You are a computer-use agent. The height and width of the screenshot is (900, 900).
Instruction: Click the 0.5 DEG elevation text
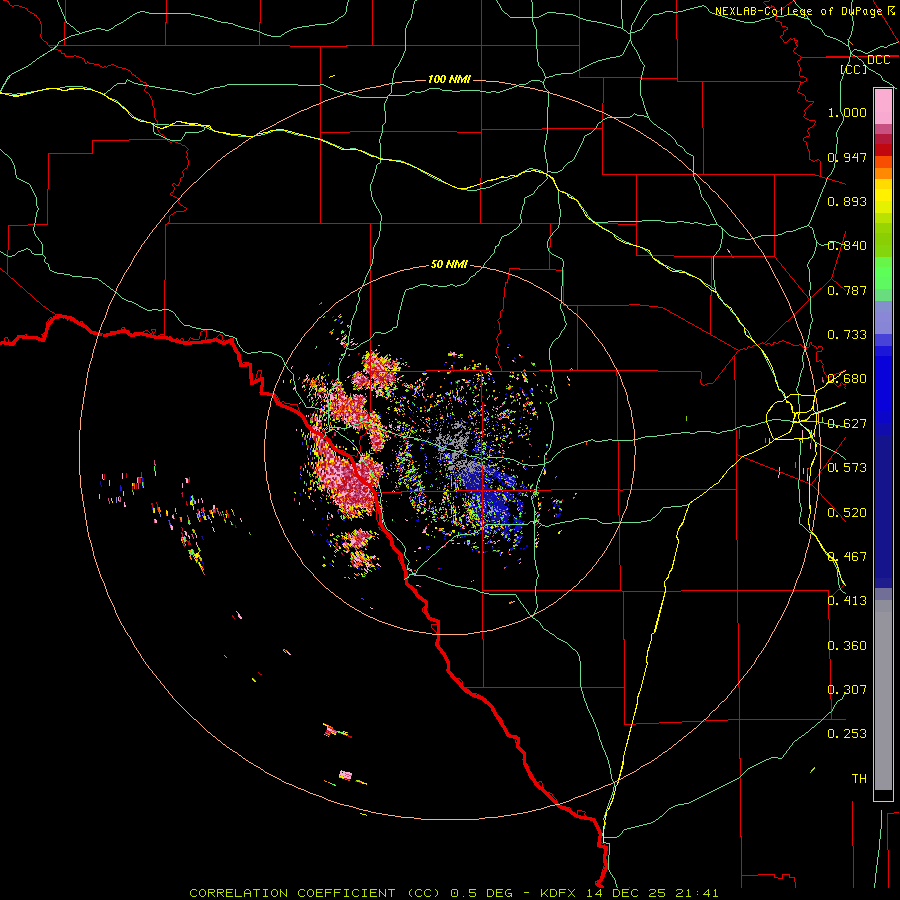tap(480, 893)
